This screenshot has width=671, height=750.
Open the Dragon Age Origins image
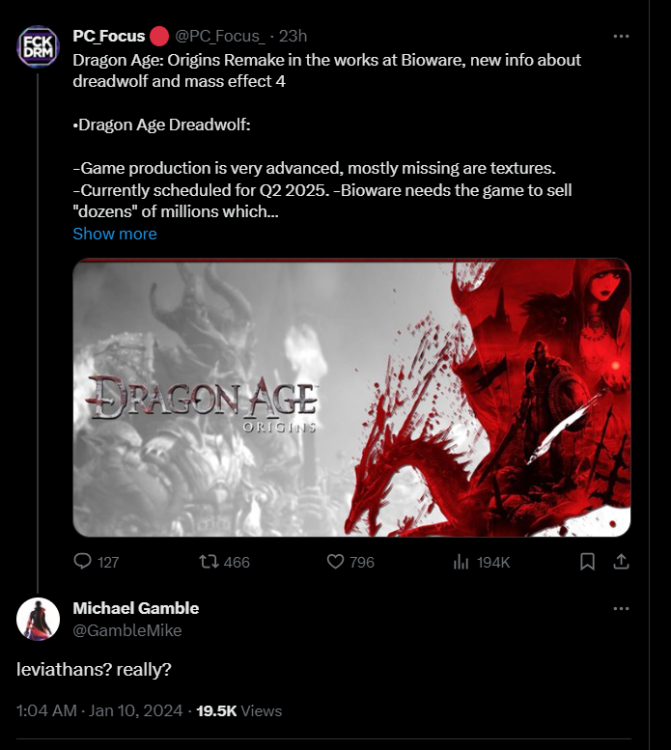pyautogui.click(x=351, y=397)
